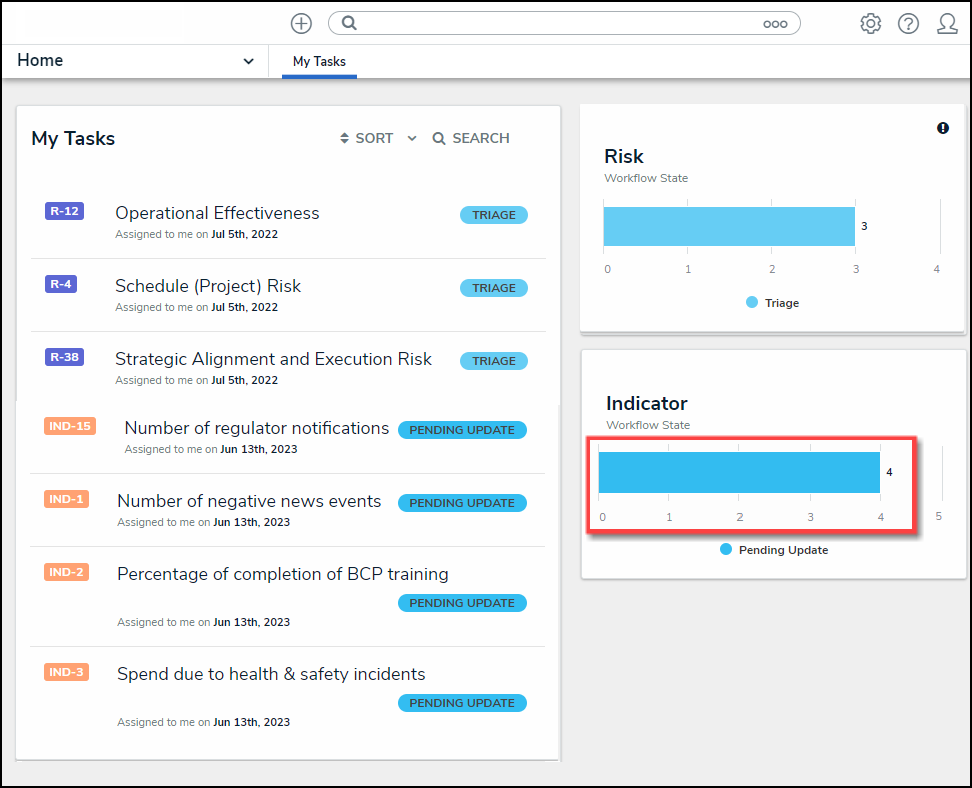The height and width of the screenshot is (788, 972).
Task: Click the IND-15 badge
Action: tap(70, 426)
